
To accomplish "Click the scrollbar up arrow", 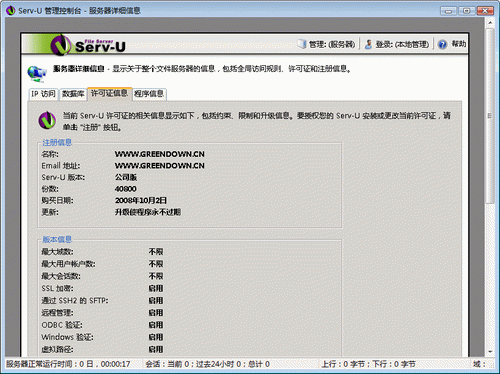I will click(490, 23).
